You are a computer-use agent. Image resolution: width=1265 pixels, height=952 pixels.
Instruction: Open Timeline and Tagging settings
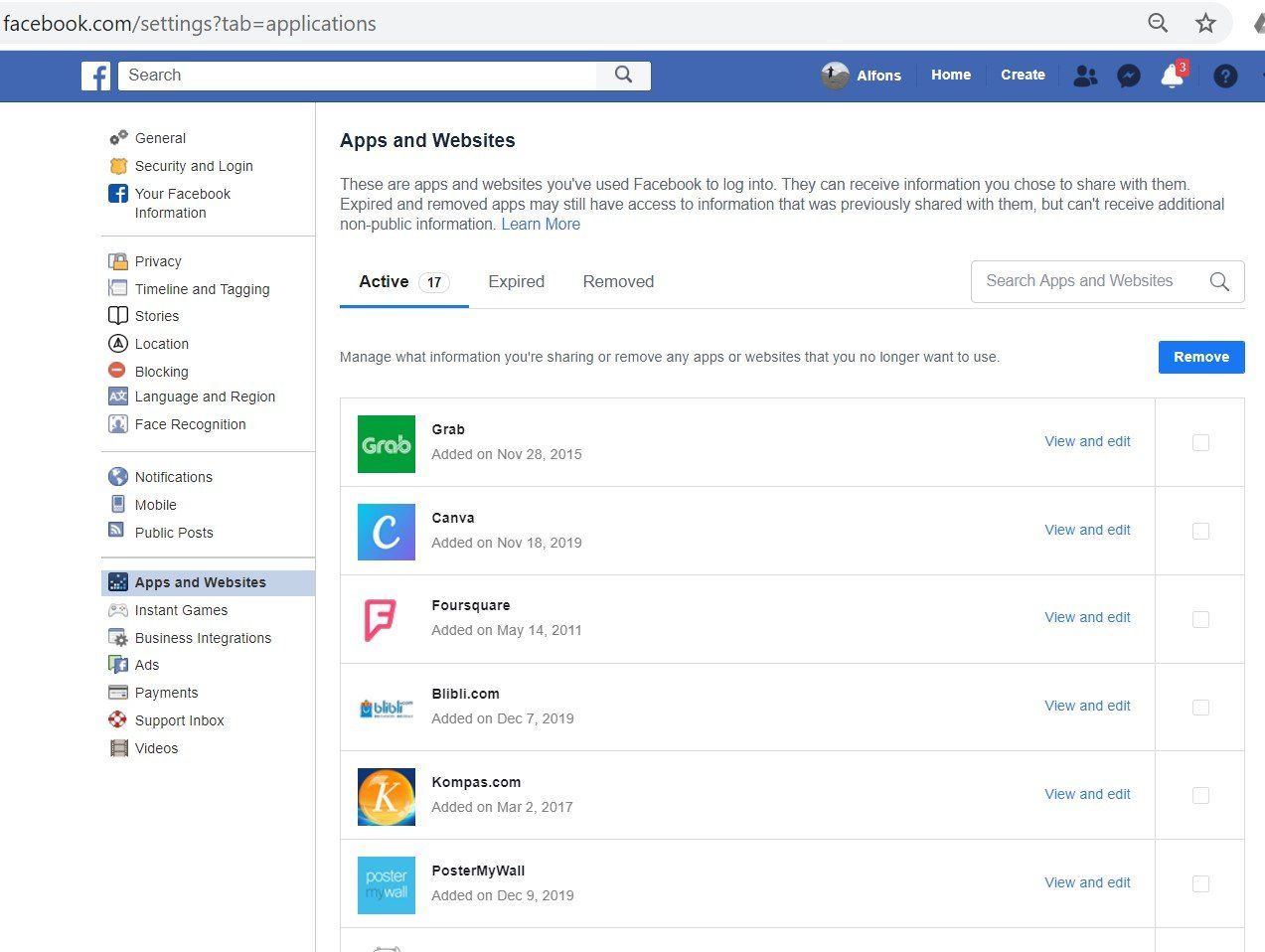tap(202, 289)
